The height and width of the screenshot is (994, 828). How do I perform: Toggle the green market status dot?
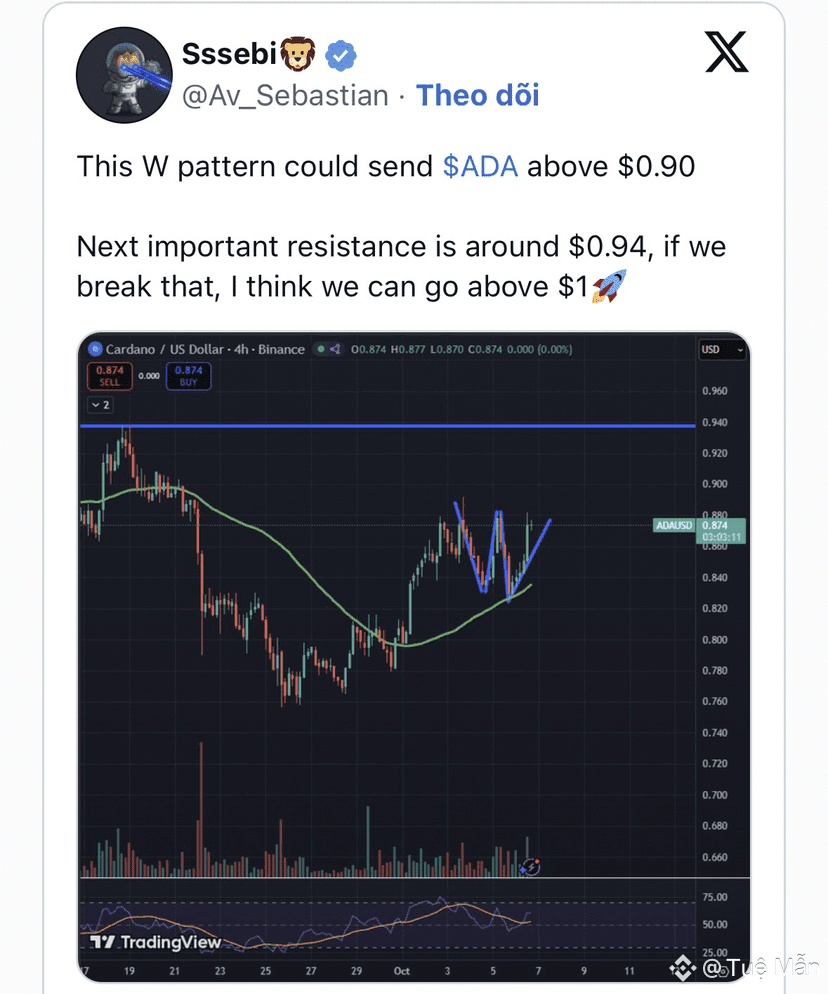321,349
